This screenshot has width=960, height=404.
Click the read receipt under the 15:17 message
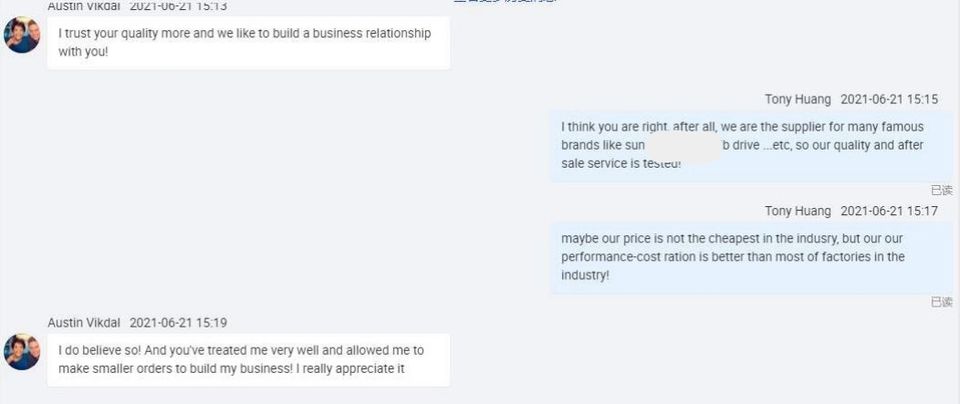click(941, 302)
